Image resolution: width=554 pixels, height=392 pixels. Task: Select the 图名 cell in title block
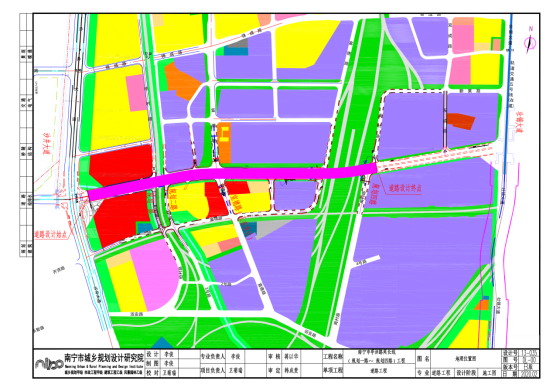coord(423,358)
